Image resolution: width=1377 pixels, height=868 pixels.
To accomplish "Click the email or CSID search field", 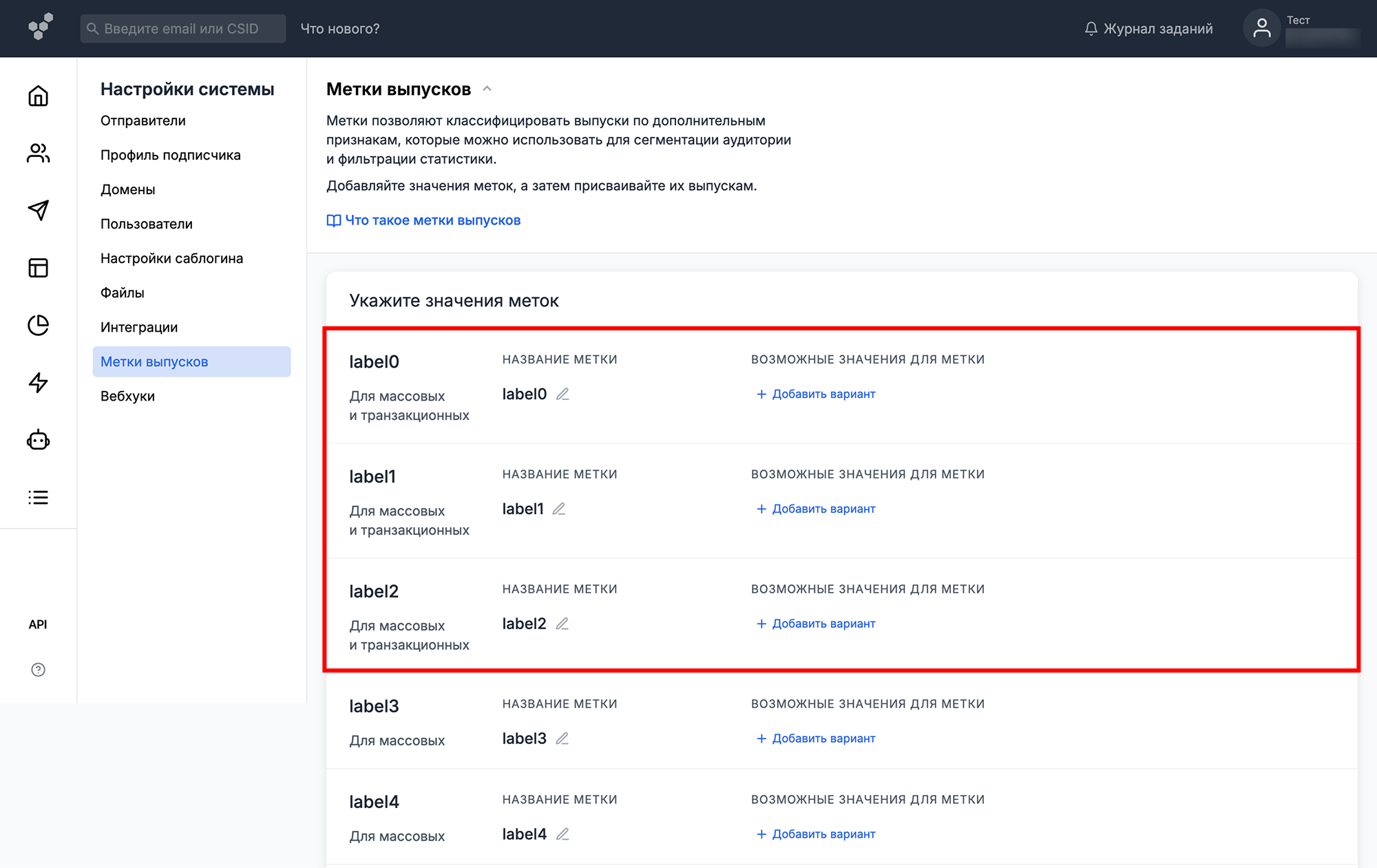I will (182, 28).
